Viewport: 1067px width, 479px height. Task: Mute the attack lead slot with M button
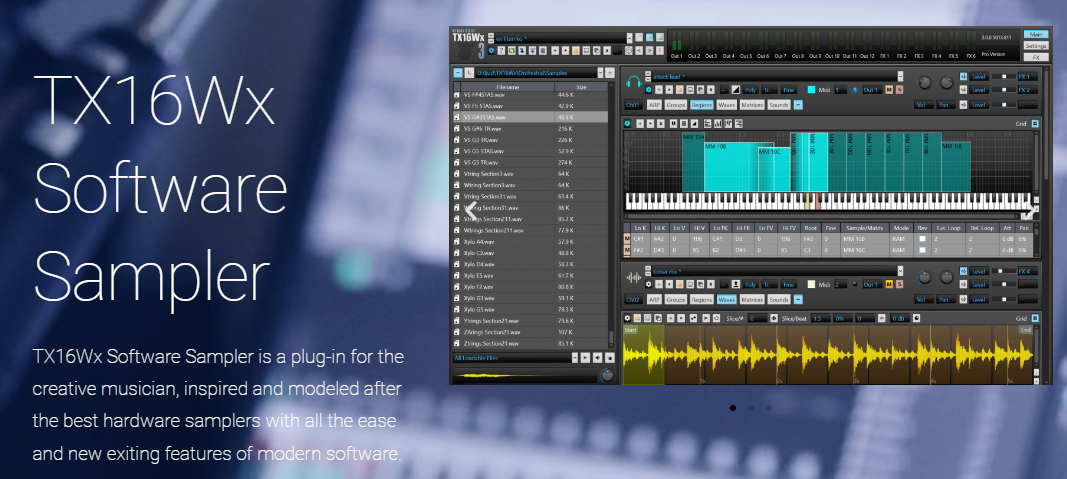889,90
